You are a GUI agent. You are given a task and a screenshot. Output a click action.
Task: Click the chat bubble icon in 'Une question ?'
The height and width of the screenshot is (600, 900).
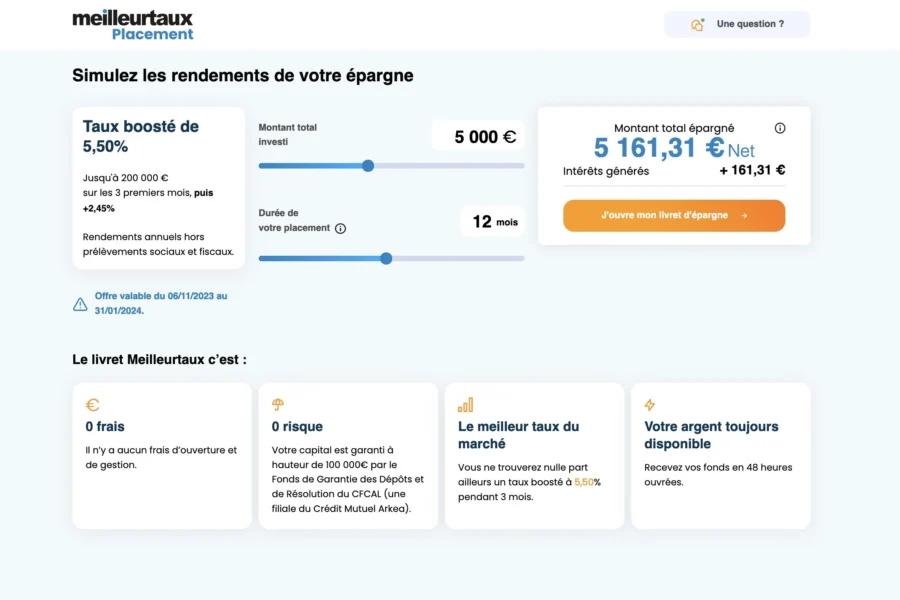click(x=697, y=24)
